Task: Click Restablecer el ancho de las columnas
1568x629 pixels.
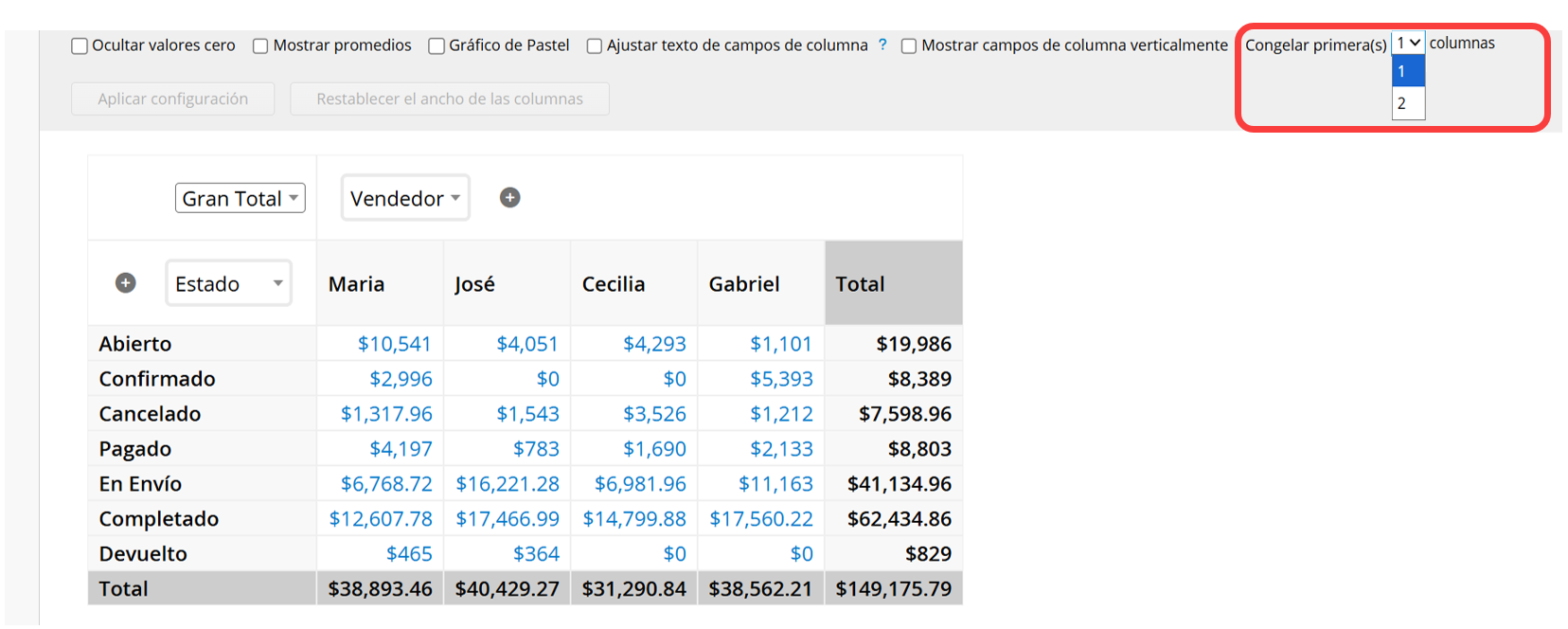Action: click(450, 99)
